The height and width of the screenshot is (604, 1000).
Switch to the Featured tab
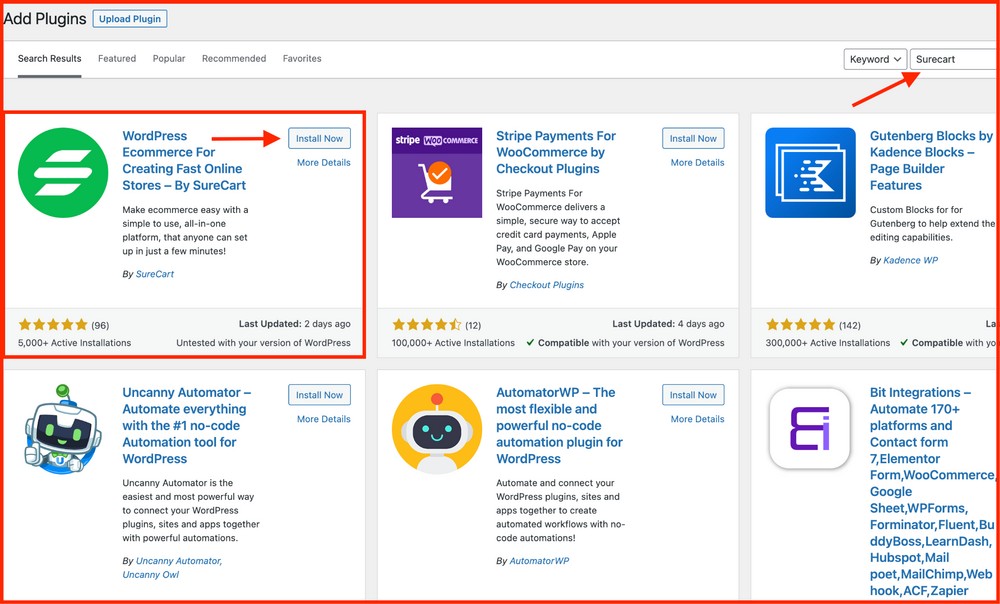point(117,59)
